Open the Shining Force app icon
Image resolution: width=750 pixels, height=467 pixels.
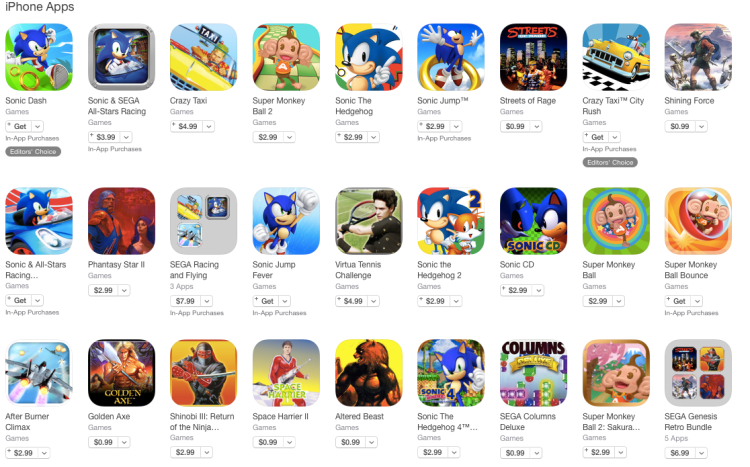pyautogui.click(x=698, y=57)
